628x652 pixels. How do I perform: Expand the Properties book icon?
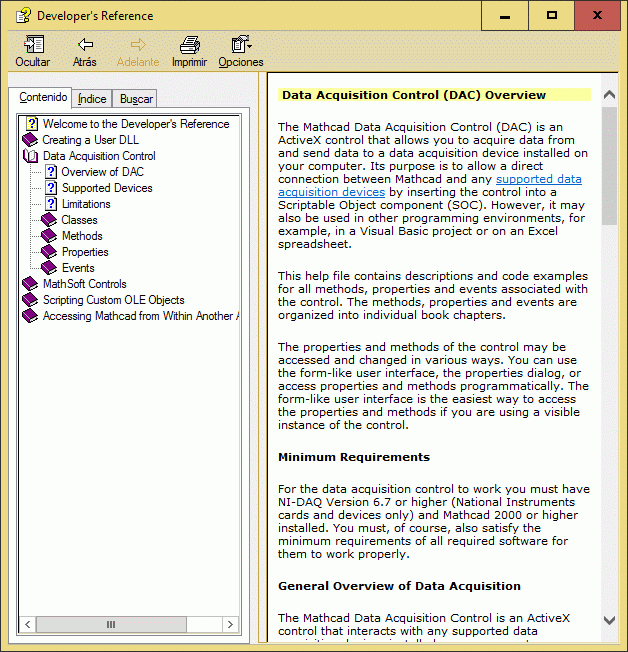[x=49, y=252]
